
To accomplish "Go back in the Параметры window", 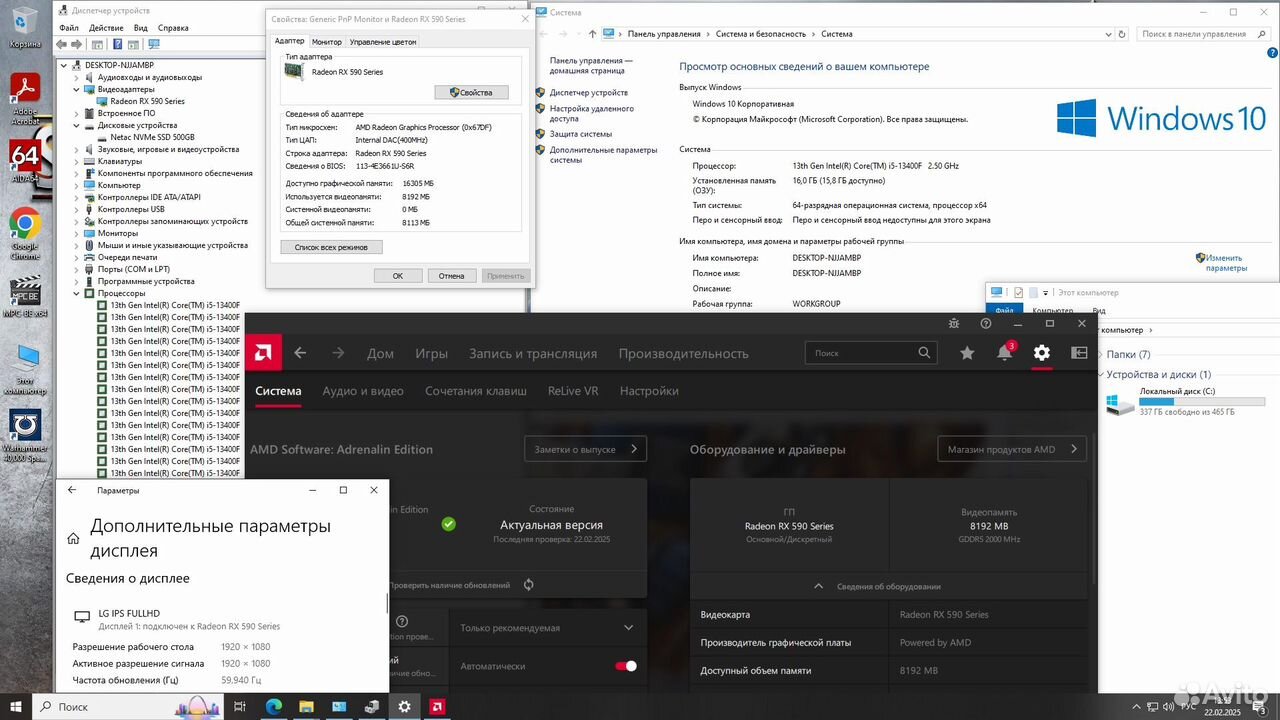I will point(72,490).
